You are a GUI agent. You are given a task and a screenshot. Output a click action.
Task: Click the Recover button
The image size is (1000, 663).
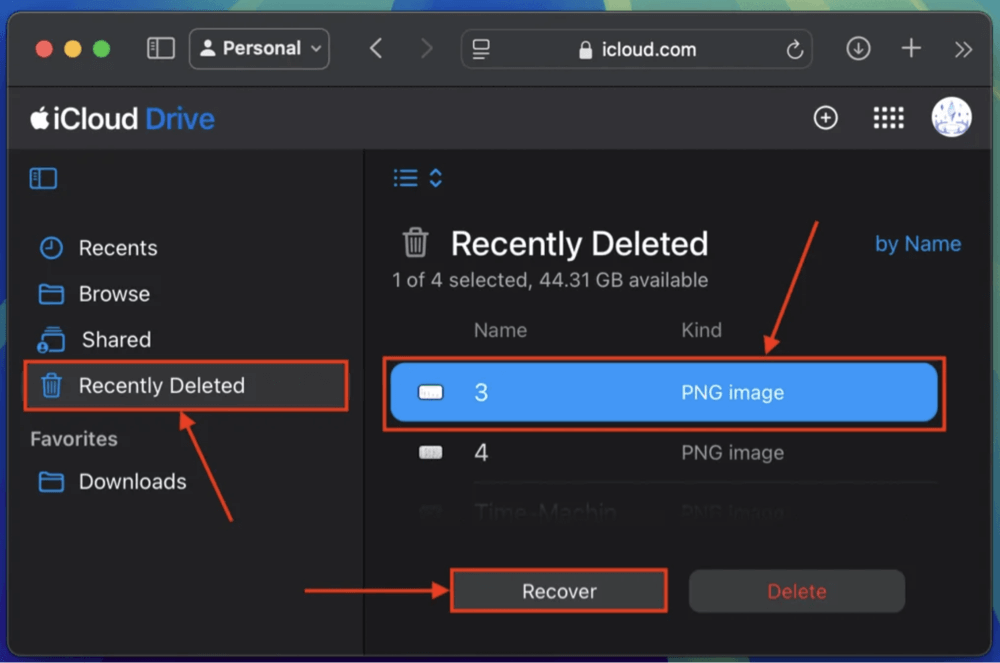click(x=559, y=590)
